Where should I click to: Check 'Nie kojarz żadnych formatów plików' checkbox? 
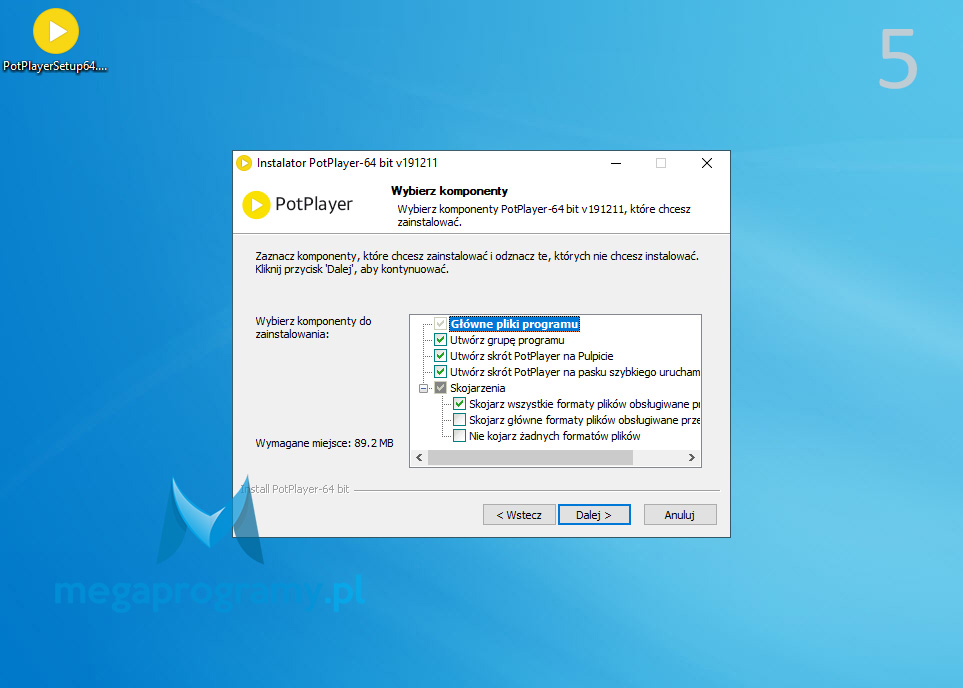pyautogui.click(x=459, y=436)
